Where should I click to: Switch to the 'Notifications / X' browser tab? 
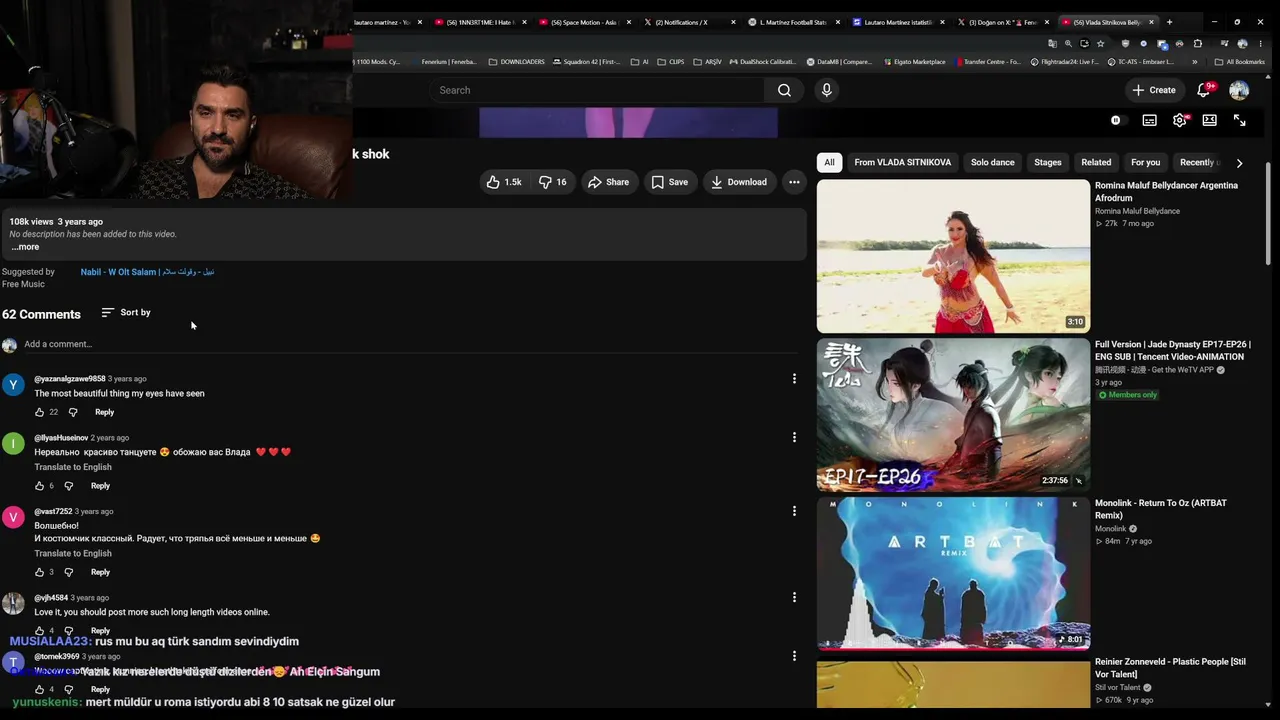pos(690,22)
